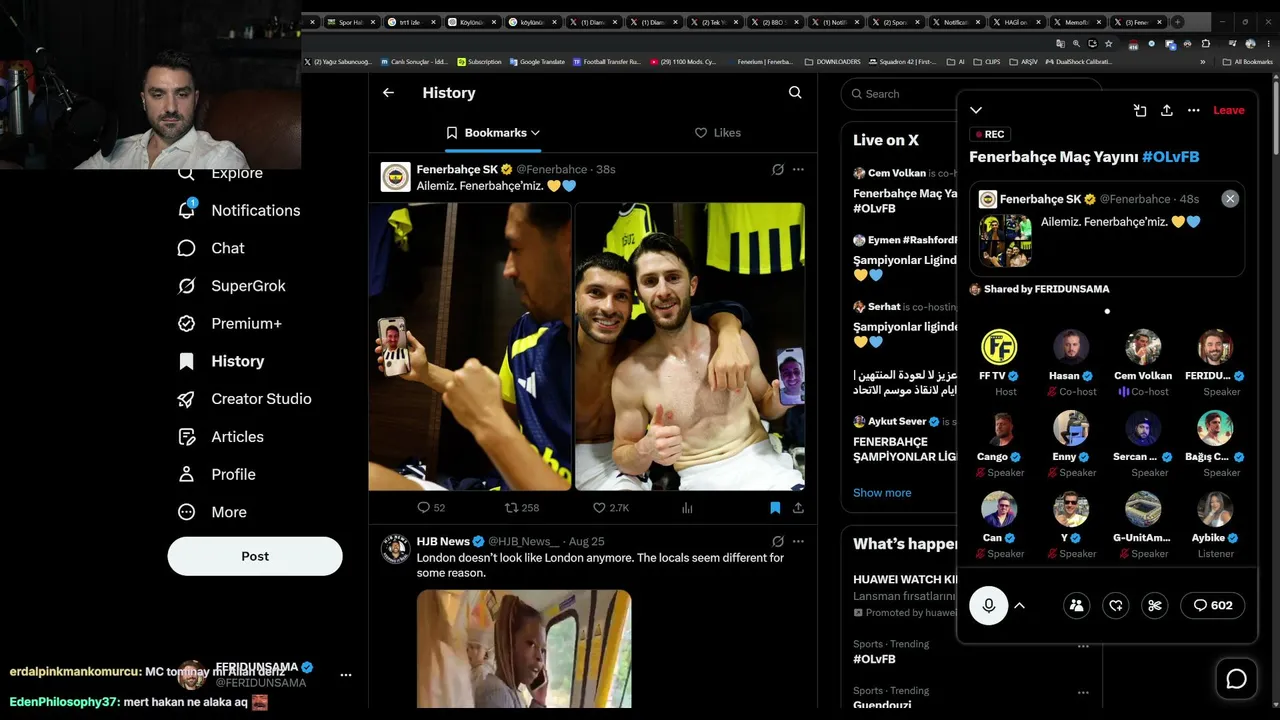
Task: Click the scissors clip icon in Space
Action: [x=1155, y=605]
